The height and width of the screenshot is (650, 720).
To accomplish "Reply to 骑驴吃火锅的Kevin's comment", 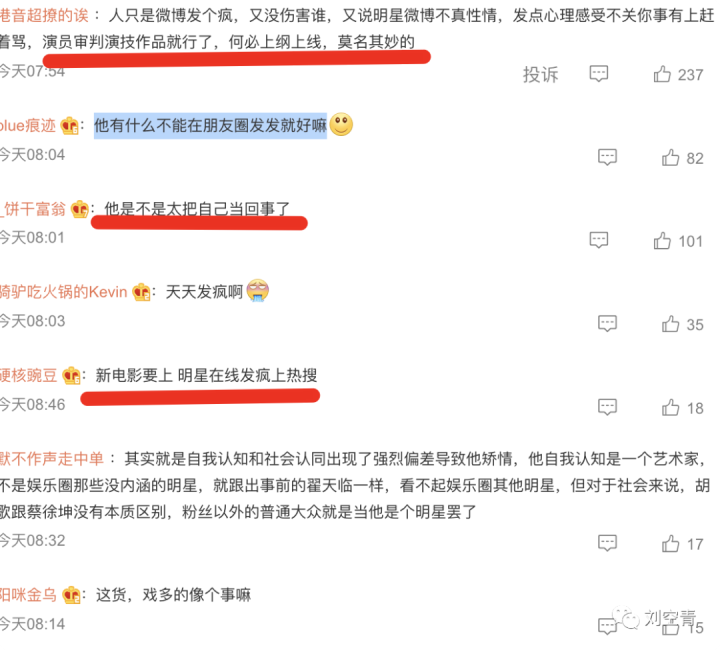I will (x=607, y=324).
